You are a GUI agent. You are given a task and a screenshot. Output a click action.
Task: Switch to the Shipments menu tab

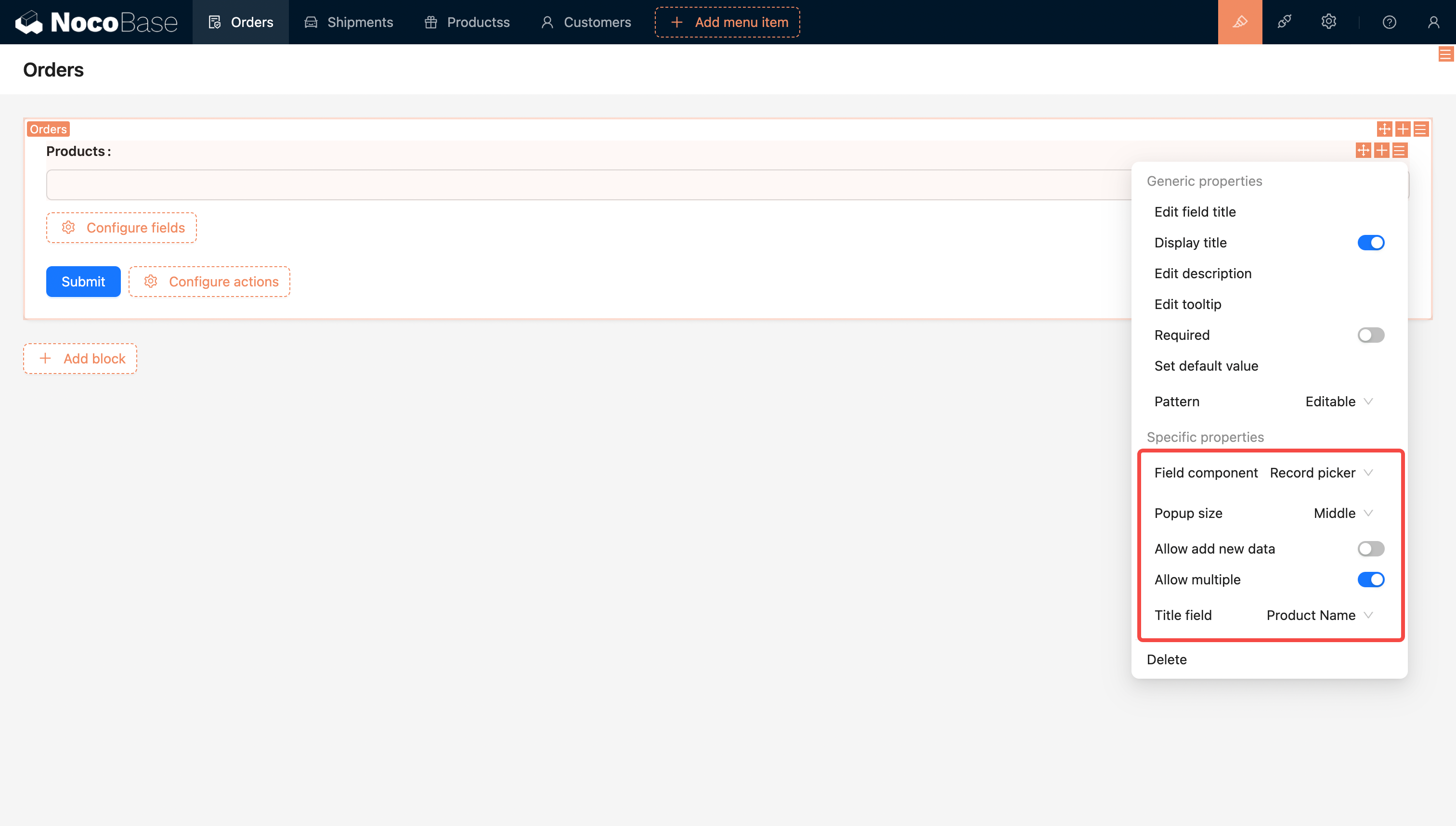tap(349, 22)
